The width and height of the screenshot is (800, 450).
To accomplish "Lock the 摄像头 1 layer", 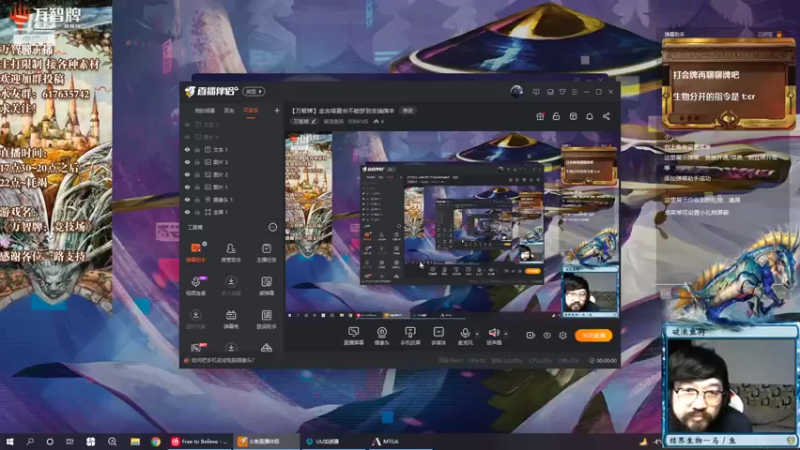I will point(197,199).
